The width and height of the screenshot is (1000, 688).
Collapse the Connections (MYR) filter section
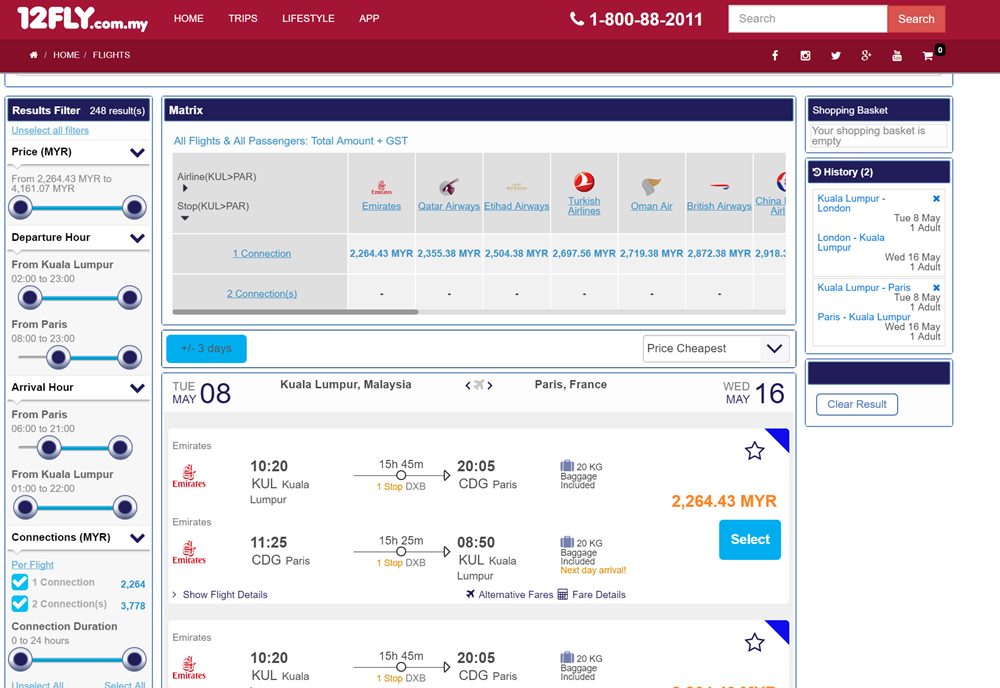click(137, 538)
